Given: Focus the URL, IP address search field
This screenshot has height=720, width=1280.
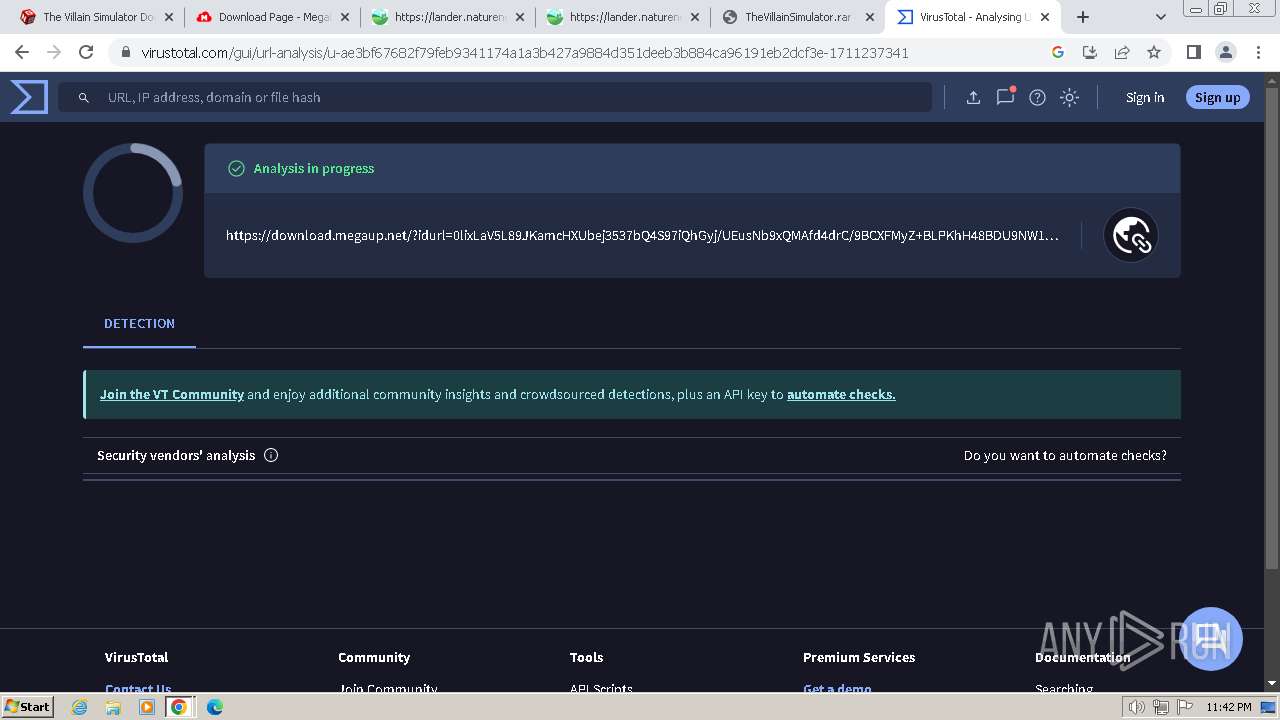Looking at the screenshot, I should (x=495, y=97).
